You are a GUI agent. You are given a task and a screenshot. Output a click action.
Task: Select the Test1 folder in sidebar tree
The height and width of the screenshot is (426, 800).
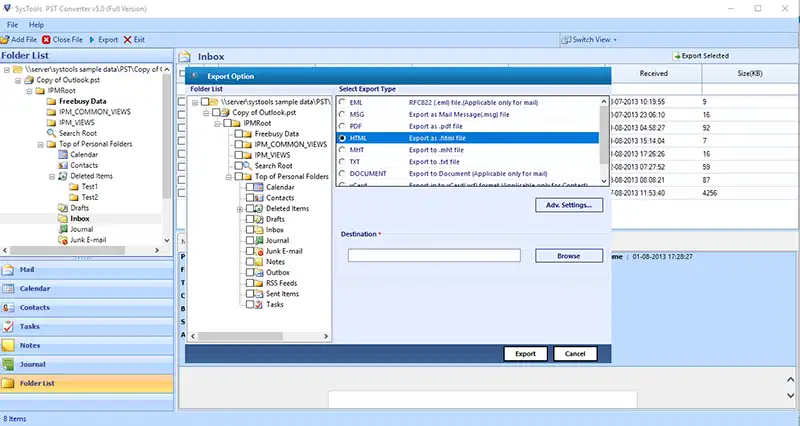pyautogui.click(x=90, y=187)
